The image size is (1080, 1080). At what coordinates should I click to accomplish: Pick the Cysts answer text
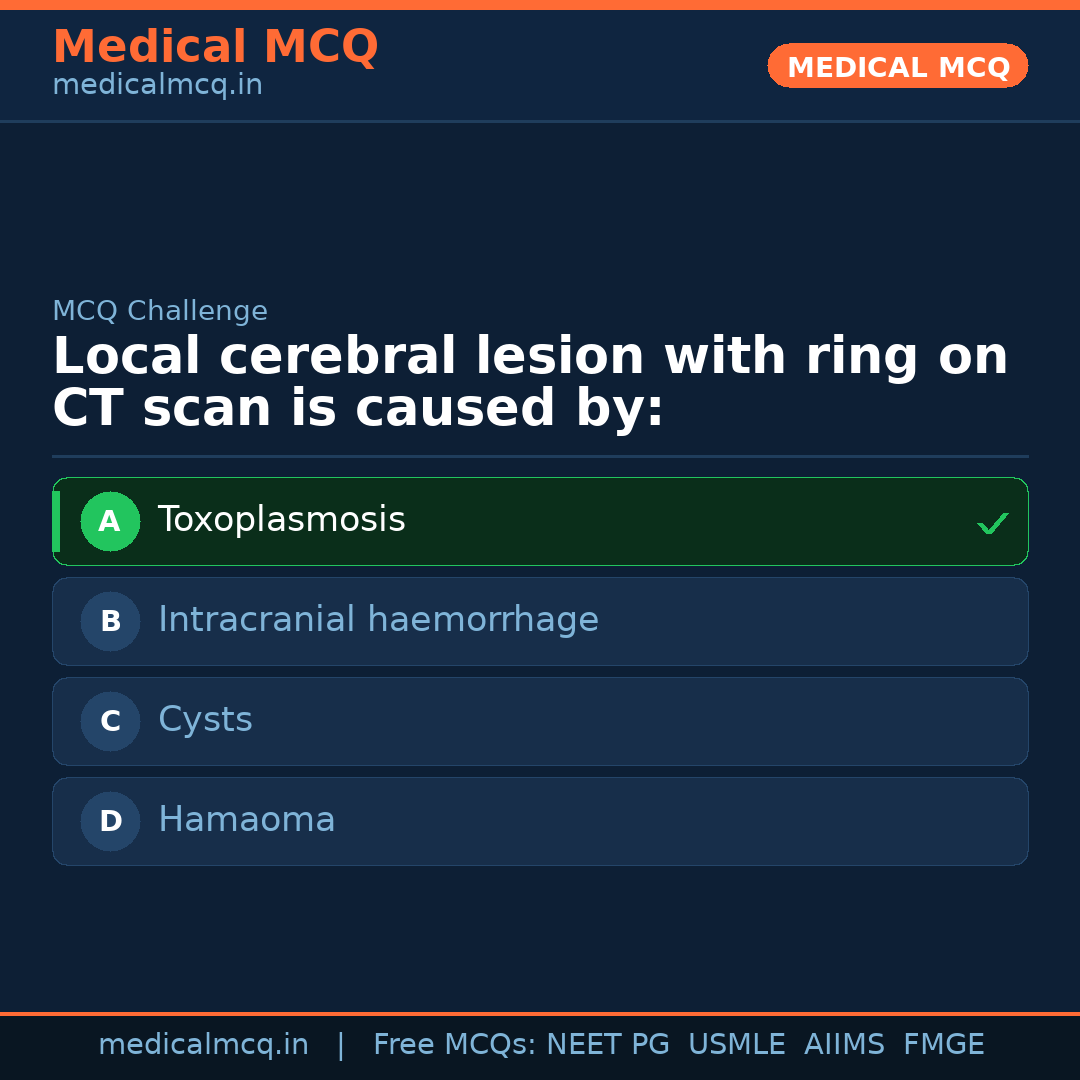tap(205, 720)
